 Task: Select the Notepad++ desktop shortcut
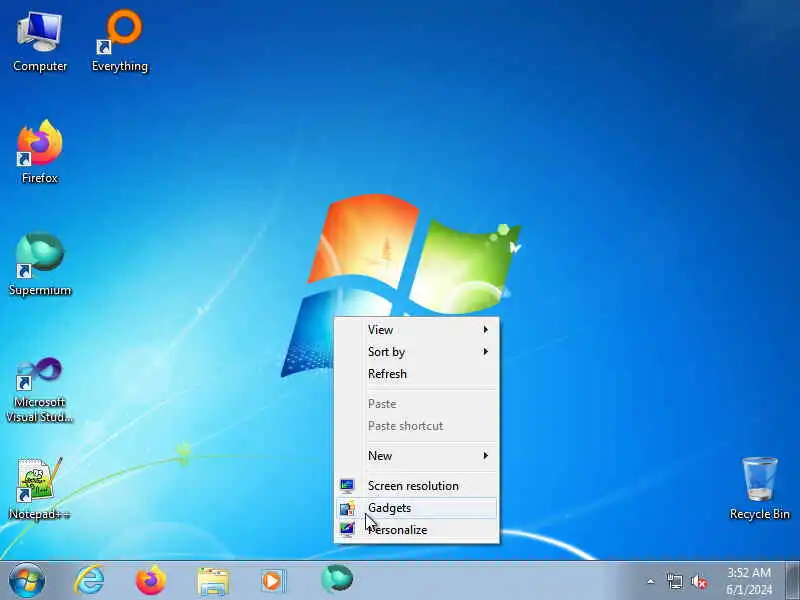point(40,488)
